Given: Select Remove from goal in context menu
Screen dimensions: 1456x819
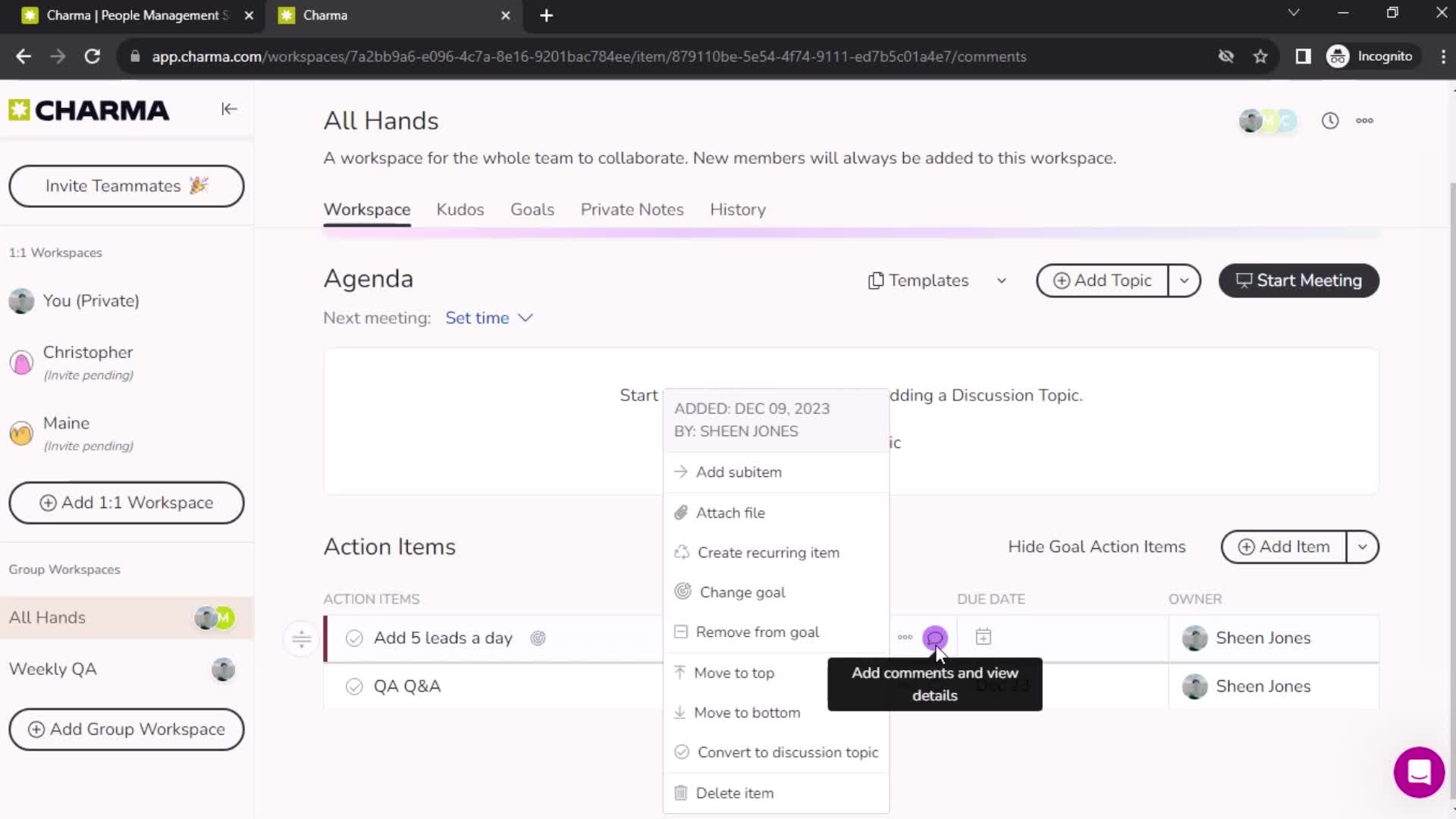Looking at the screenshot, I should [758, 632].
